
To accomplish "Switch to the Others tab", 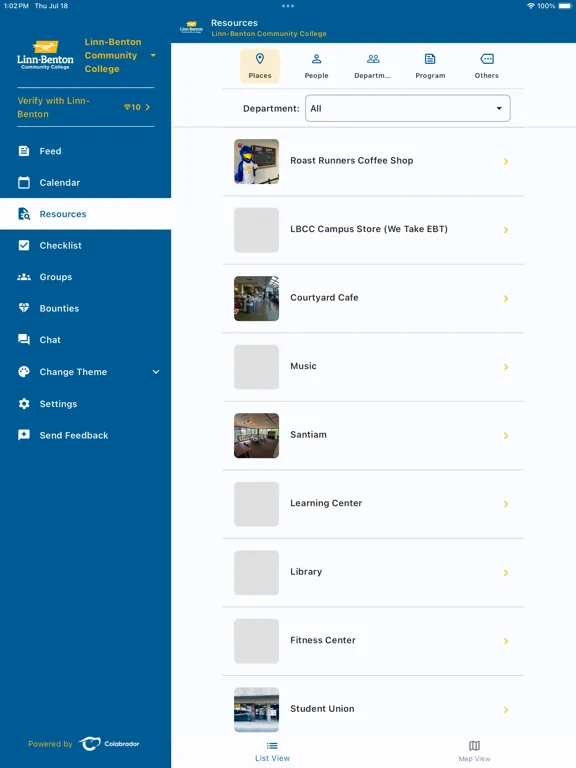I will [x=486, y=66].
